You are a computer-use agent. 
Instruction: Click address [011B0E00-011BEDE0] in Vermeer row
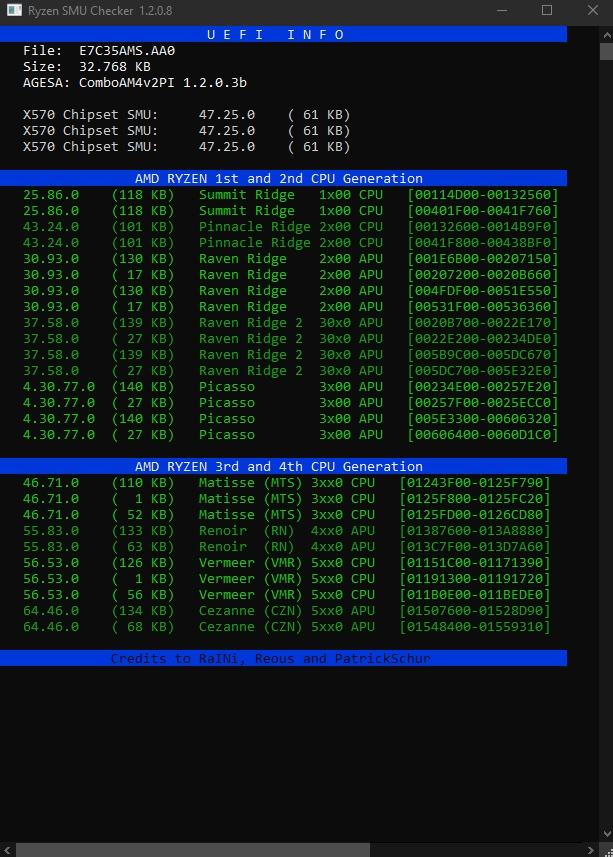pos(475,595)
